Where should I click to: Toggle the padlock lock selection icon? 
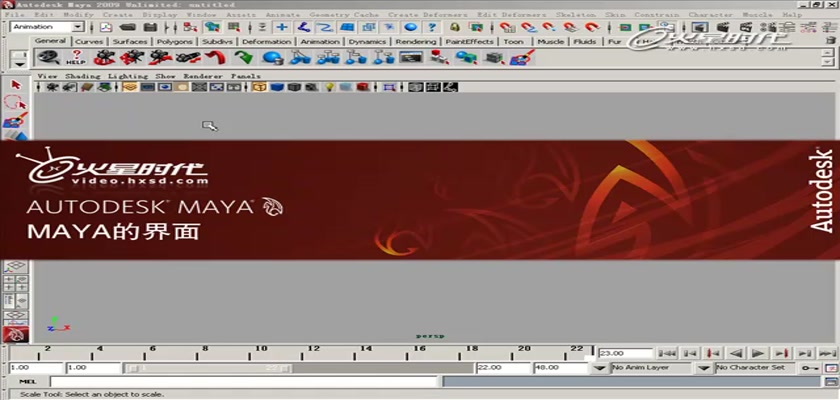click(455, 27)
